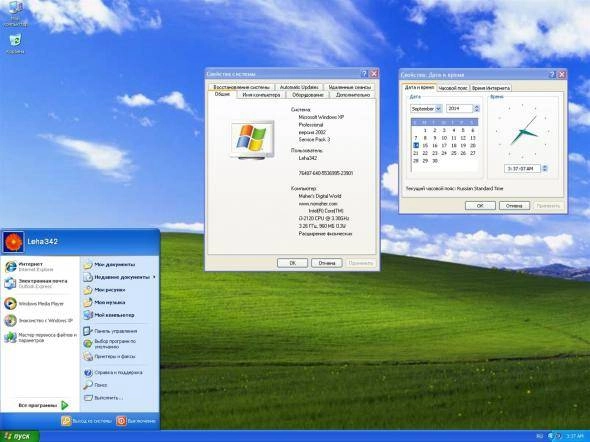
Task: Click the taskbar clock showing 3:37 AM
Action: tap(575, 436)
